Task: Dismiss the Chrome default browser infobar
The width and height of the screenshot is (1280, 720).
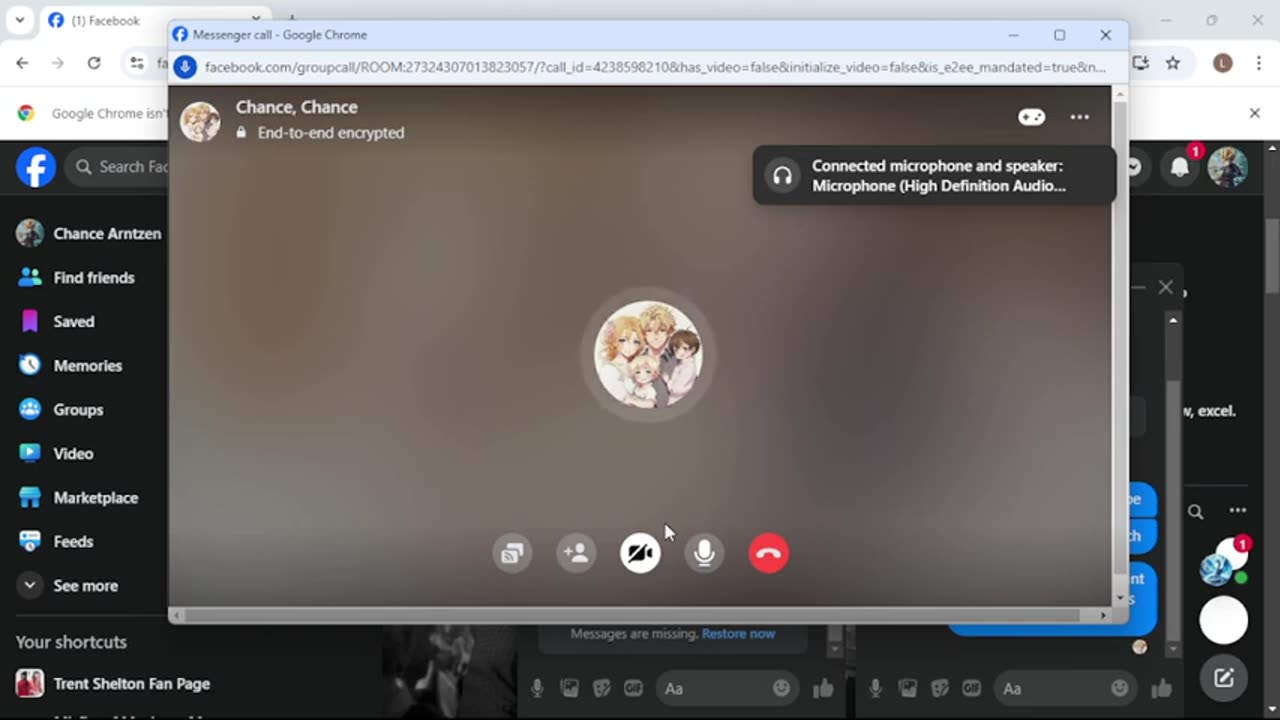Action: (x=1254, y=113)
